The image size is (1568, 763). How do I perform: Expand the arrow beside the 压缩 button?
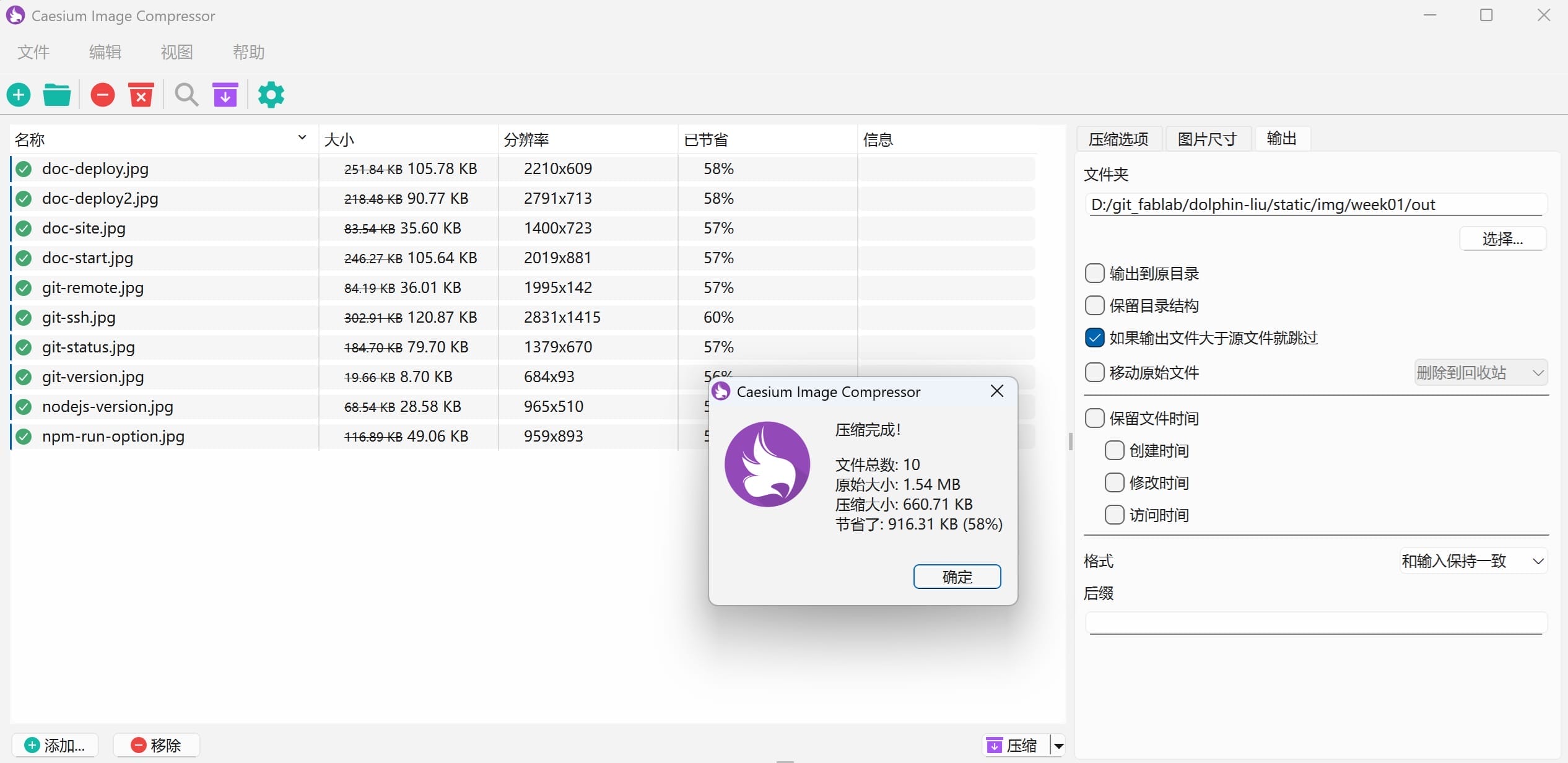pos(1059,745)
